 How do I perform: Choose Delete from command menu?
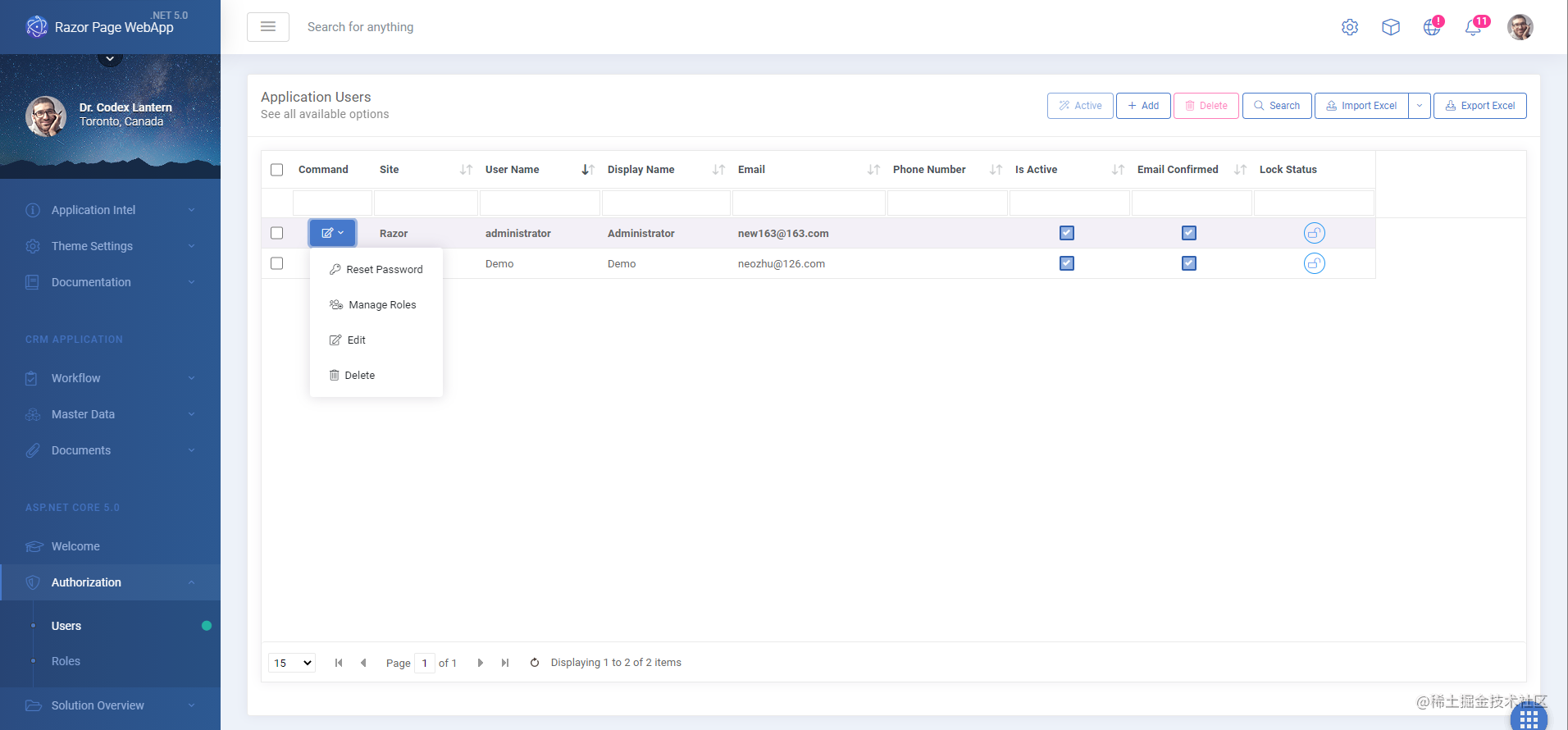(x=376, y=375)
